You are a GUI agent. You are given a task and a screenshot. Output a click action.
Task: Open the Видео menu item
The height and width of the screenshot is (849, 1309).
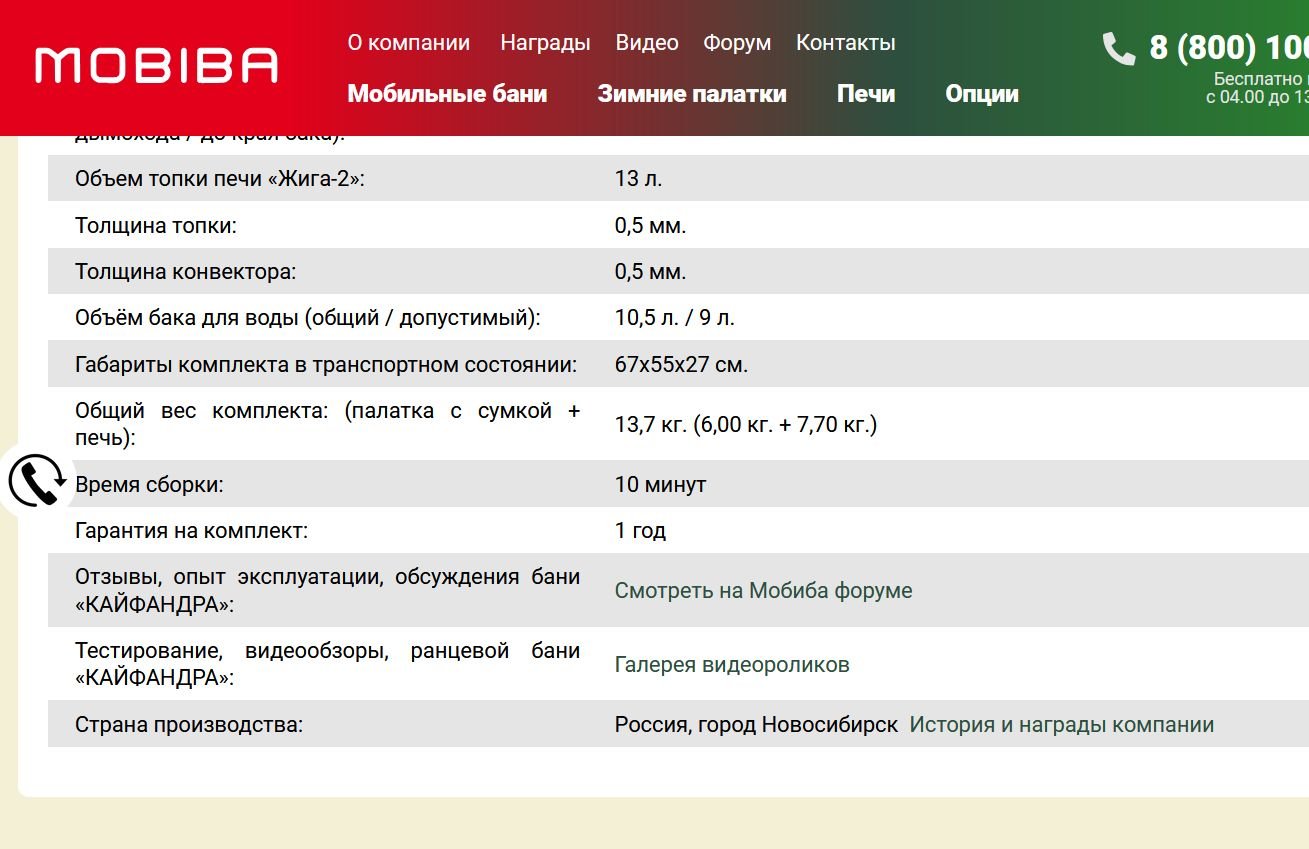coord(647,43)
